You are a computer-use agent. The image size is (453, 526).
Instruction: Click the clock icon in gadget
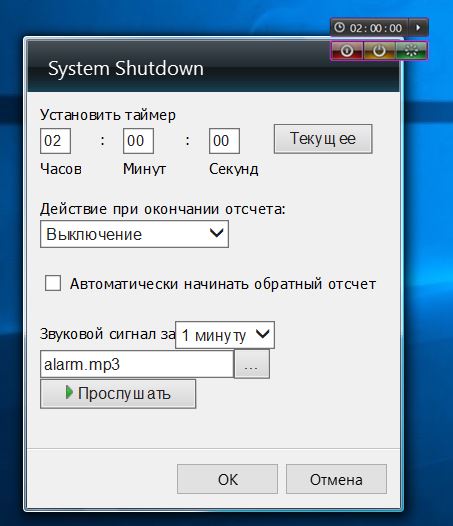point(340,27)
